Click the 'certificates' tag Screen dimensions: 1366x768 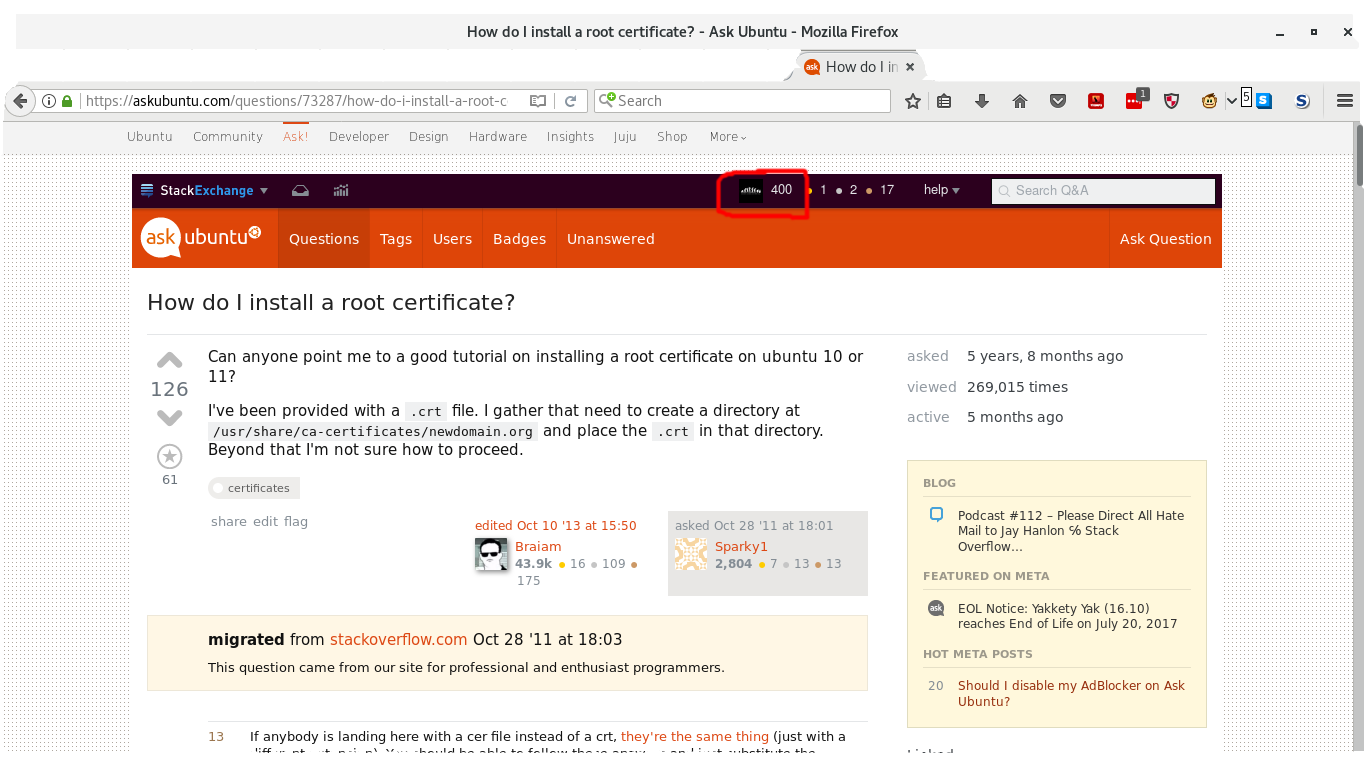point(254,488)
